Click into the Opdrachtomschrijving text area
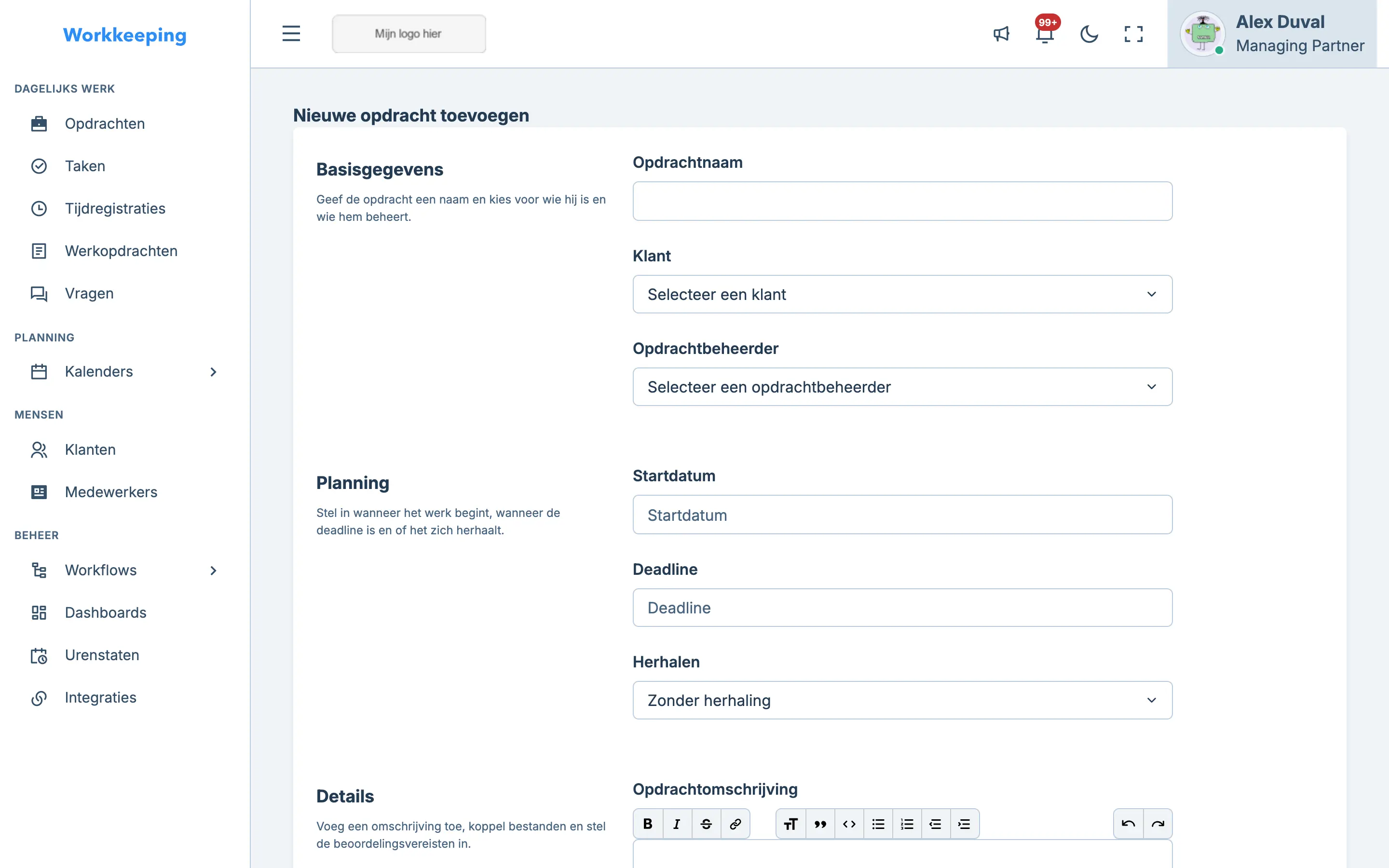Screen dimensions: 1389x868 902,854
